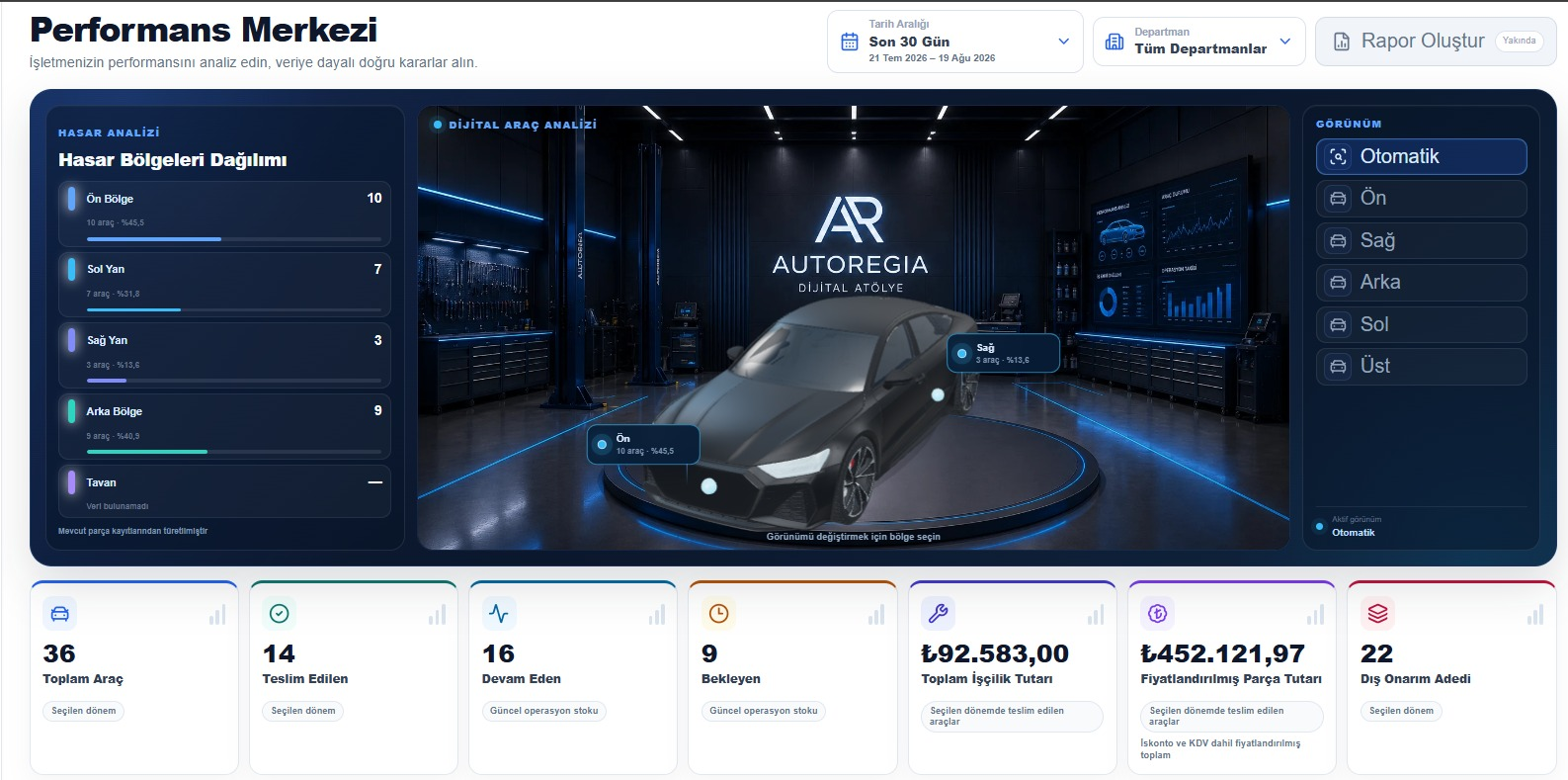Viewport: 1568px width, 780px height.
Task: Click the lira coin icon on Parça Tutarı card
Action: click(1158, 614)
